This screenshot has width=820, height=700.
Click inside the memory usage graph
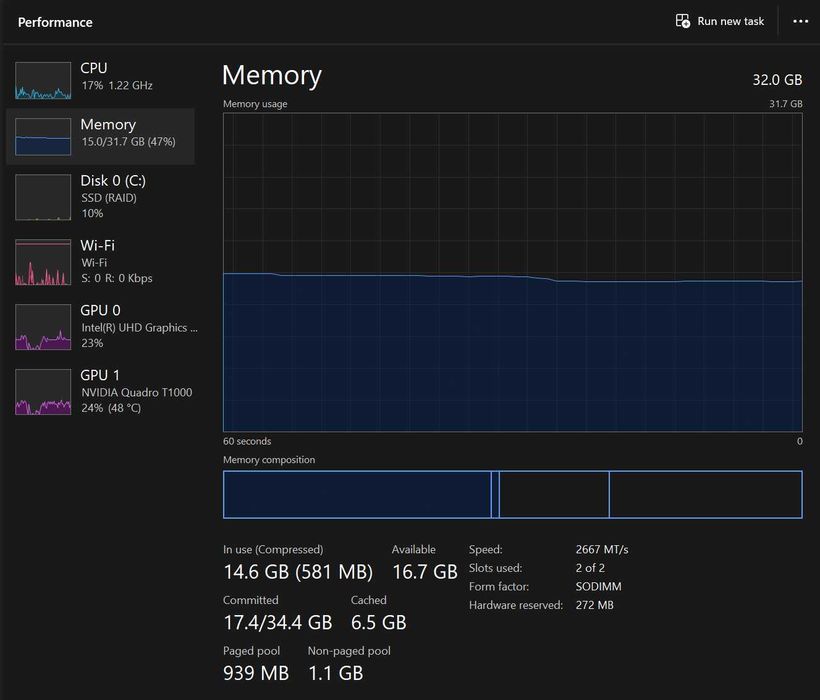click(512, 272)
